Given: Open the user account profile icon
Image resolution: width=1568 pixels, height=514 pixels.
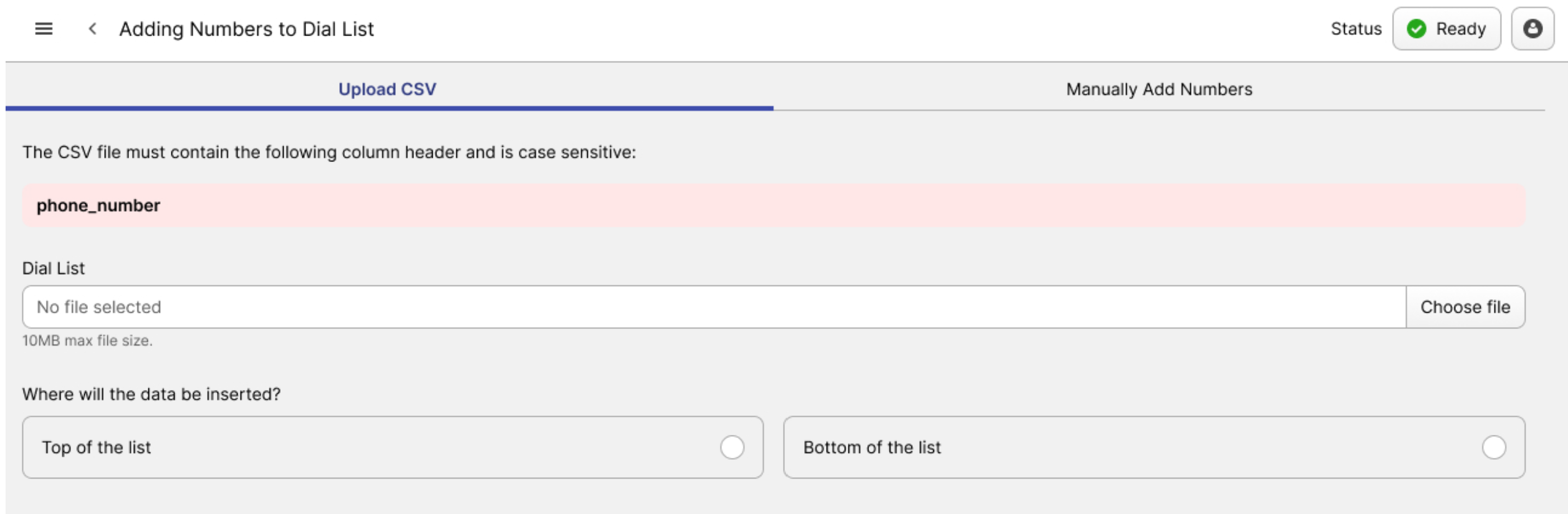Looking at the screenshot, I should coord(1532,29).
